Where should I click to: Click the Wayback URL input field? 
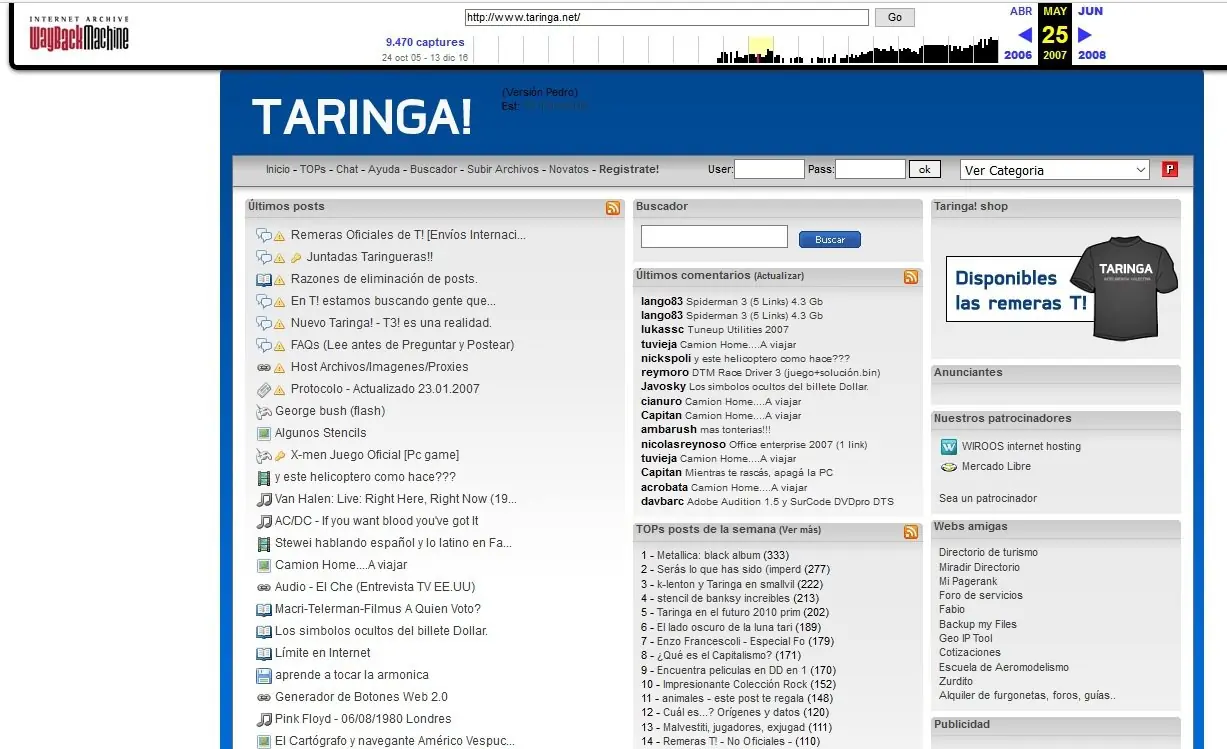(667, 17)
